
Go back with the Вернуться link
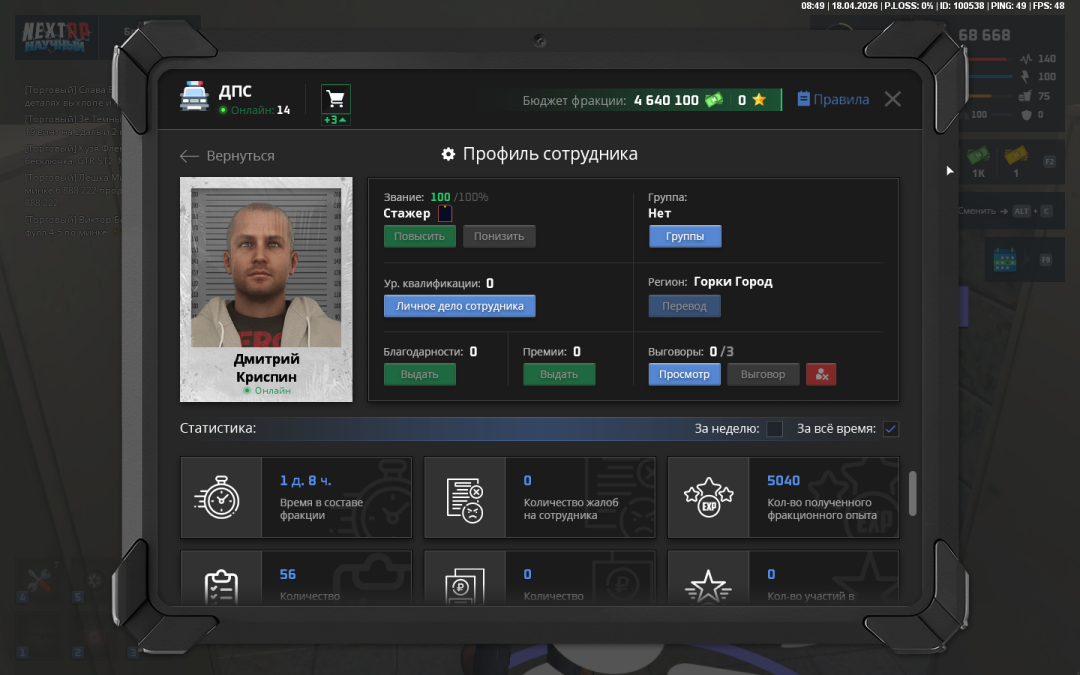click(x=227, y=156)
